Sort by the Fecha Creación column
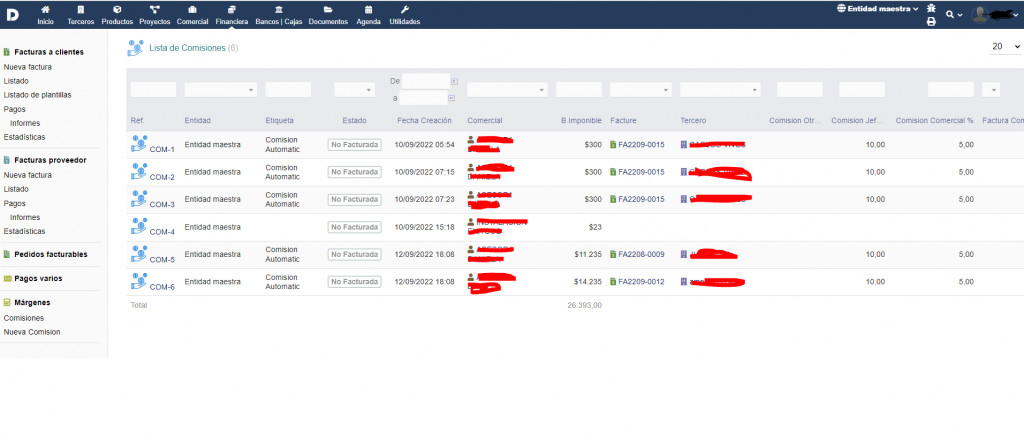 (x=424, y=121)
